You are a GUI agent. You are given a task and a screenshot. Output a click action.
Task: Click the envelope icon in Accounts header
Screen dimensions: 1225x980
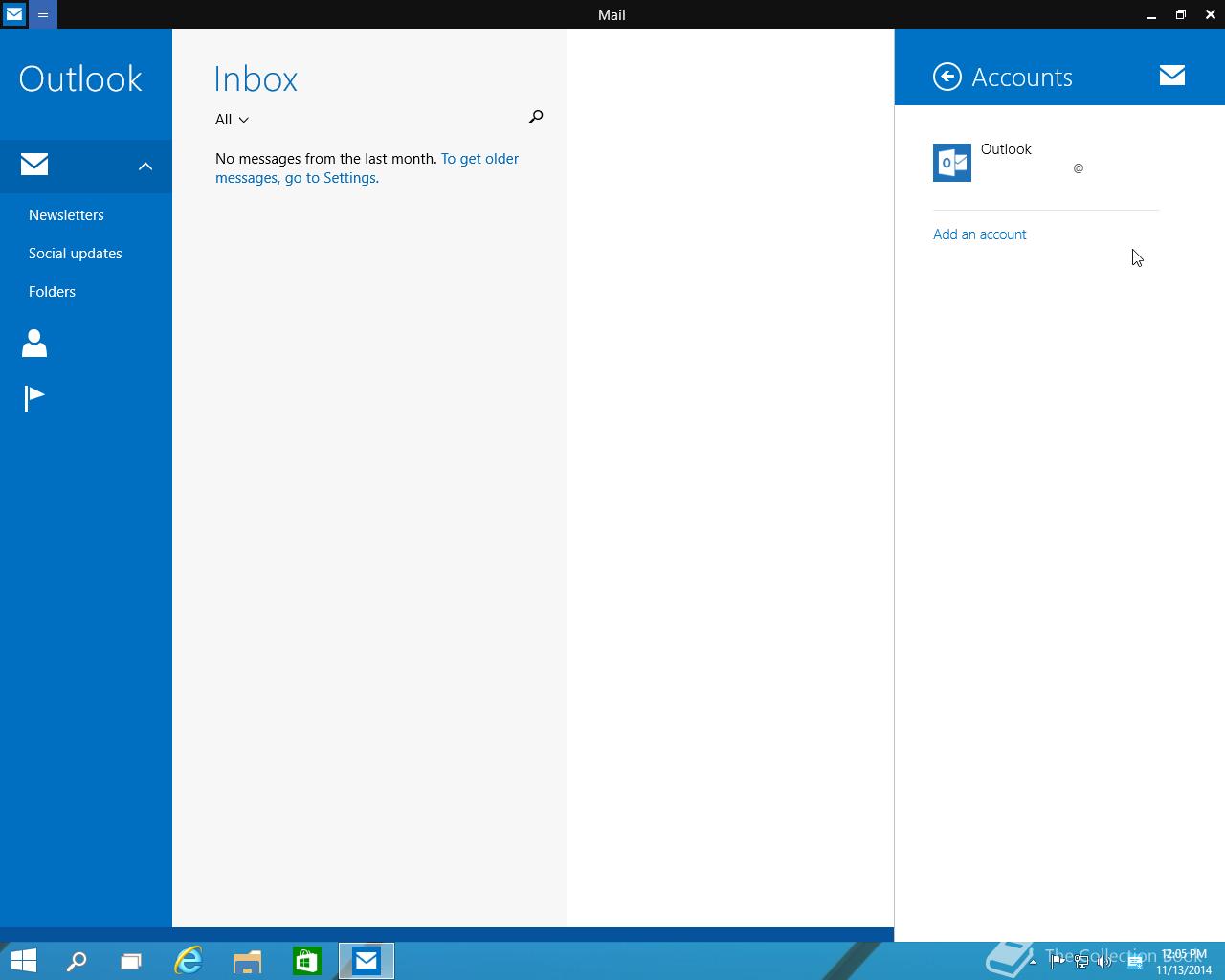pyautogui.click(x=1172, y=76)
